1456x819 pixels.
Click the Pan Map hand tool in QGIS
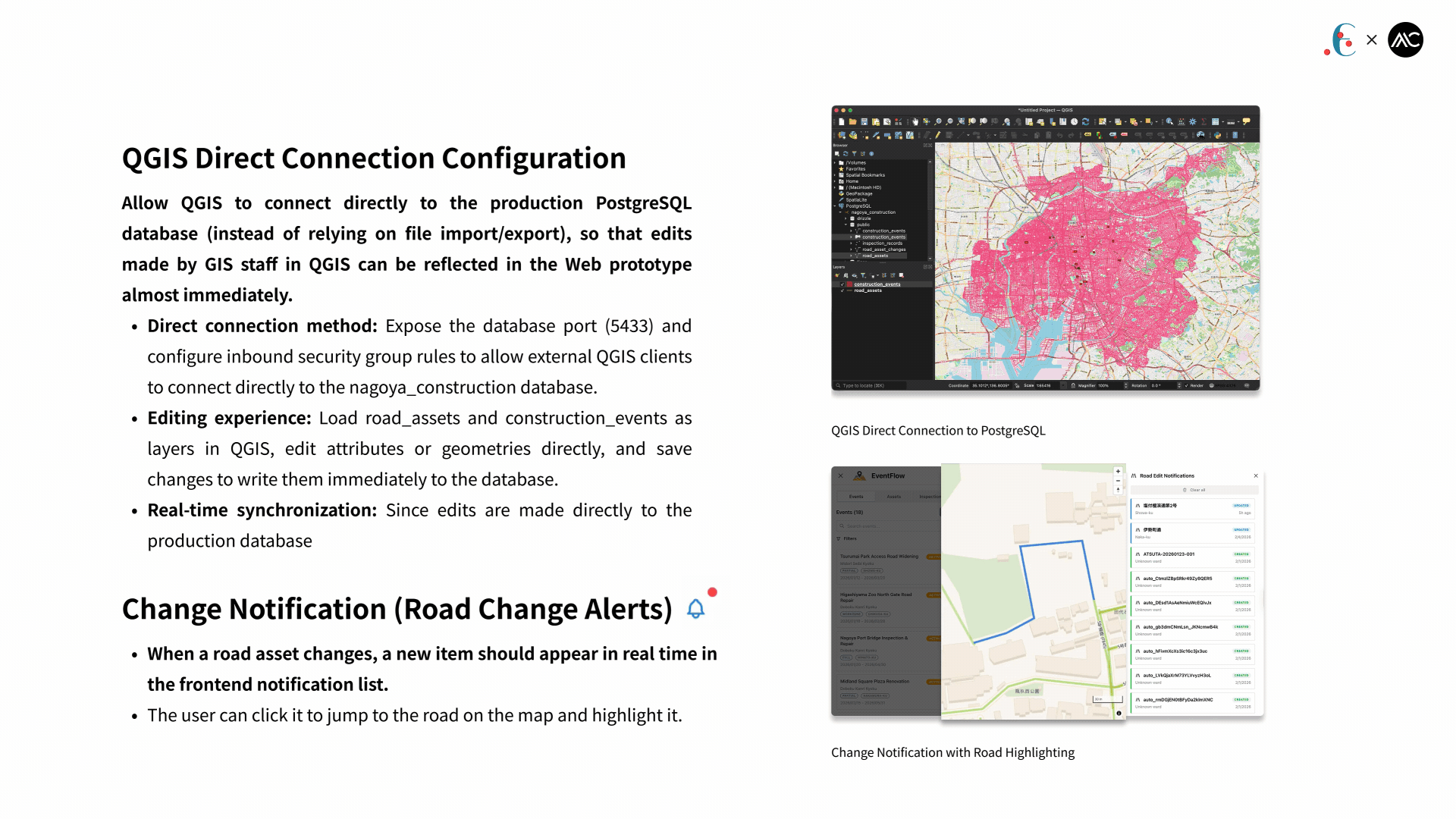[x=915, y=121]
